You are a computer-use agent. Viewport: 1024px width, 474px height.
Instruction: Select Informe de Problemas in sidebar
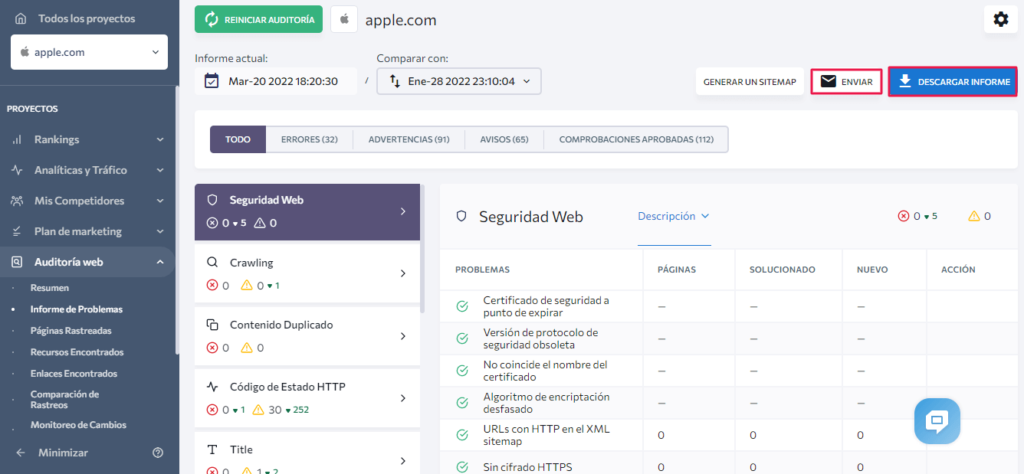click(x=76, y=309)
